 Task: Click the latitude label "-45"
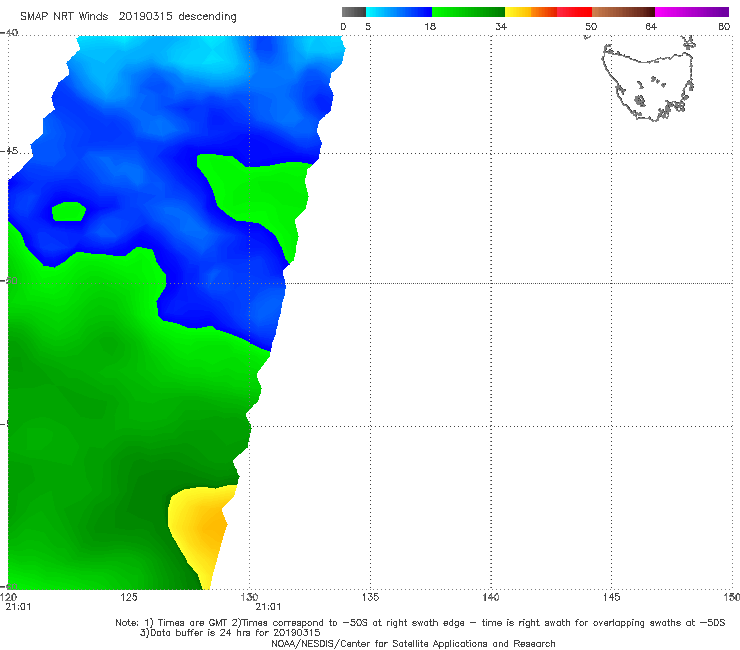[9, 151]
